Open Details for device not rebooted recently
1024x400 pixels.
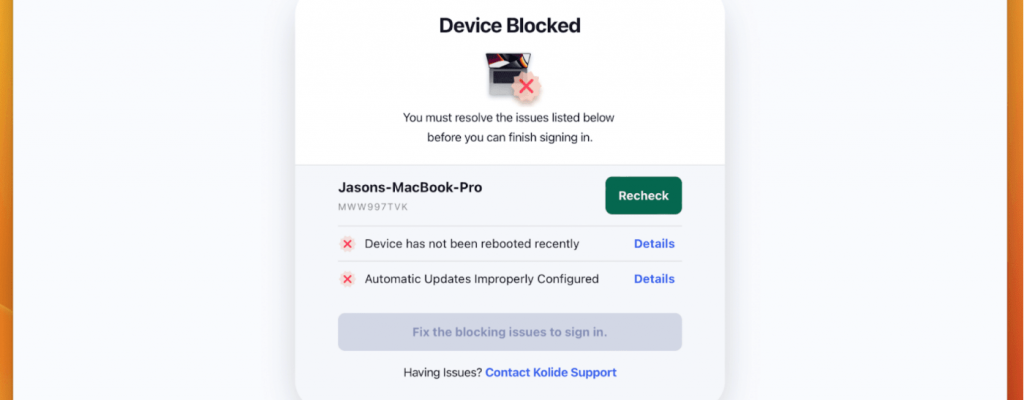654,244
